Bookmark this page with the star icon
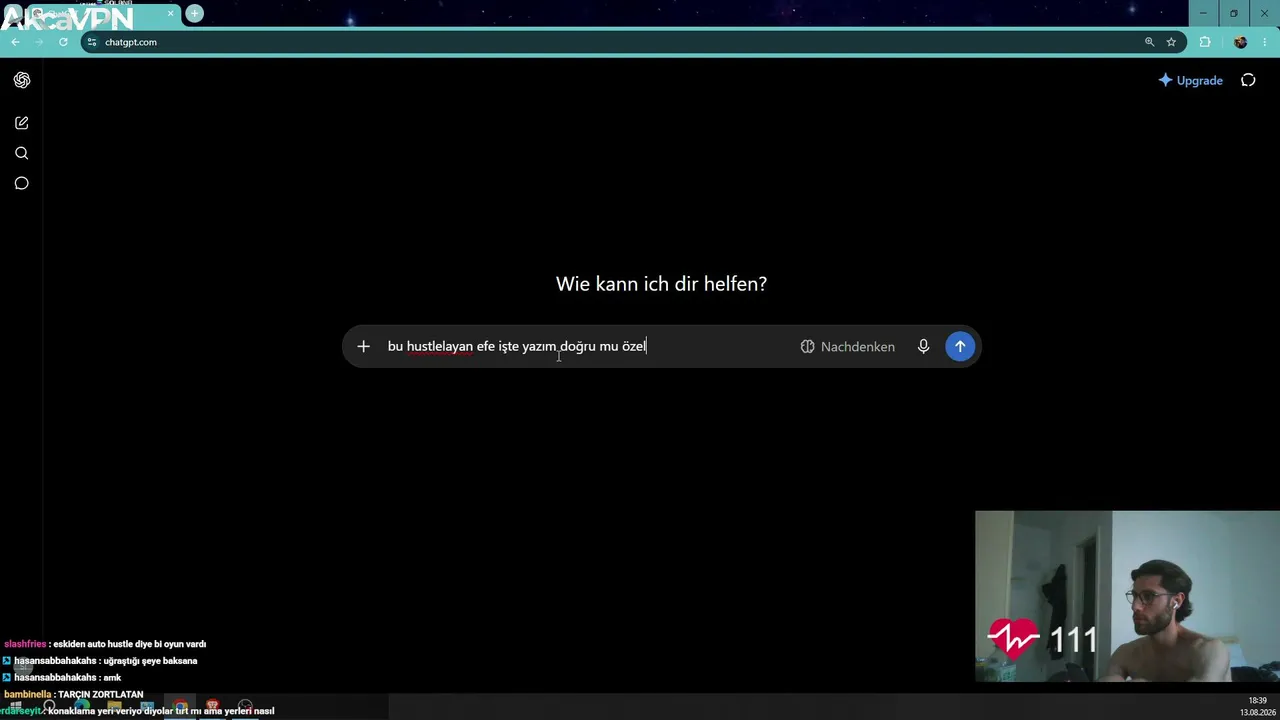 point(1171,42)
